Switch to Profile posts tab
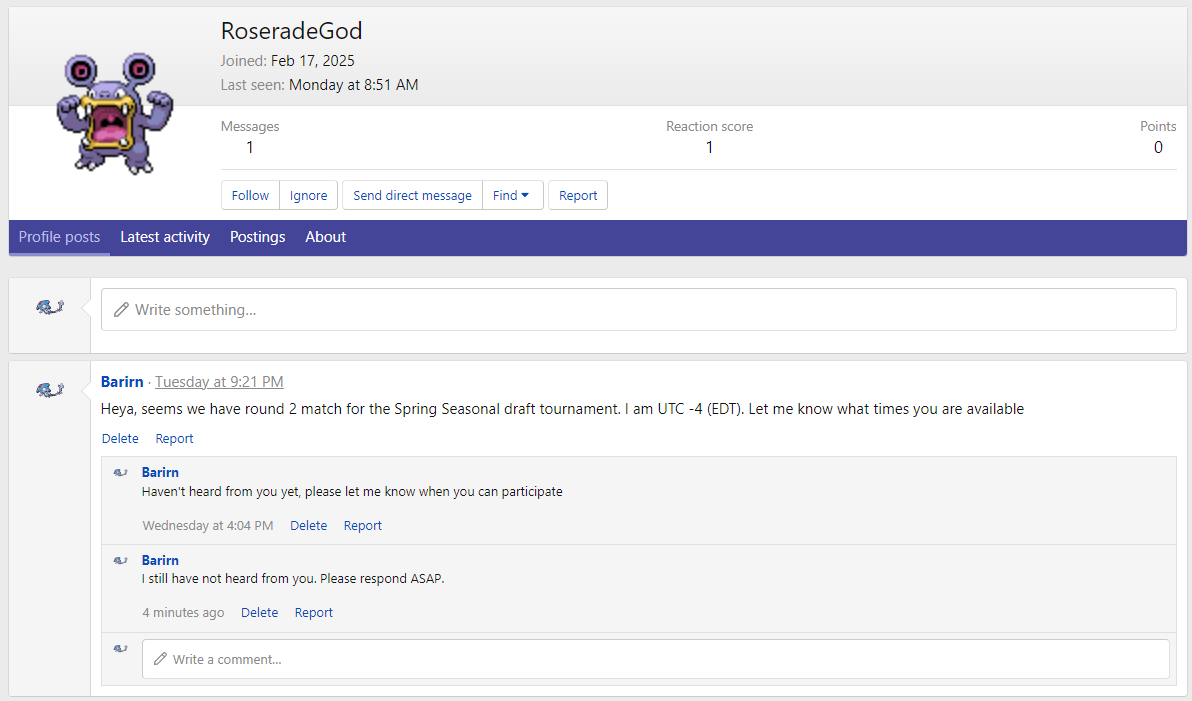Image resolution: width=1192 pixels, height=701 pixels. pyautogui.click(x=59, y=237)
